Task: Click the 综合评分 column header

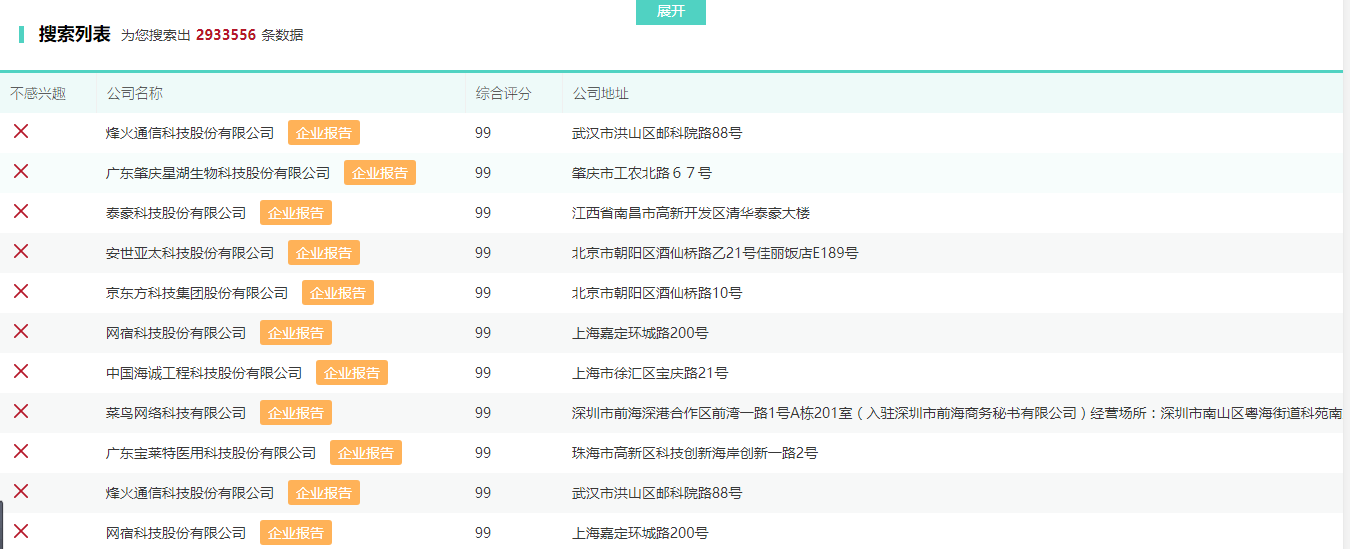Action: (504, 93)
